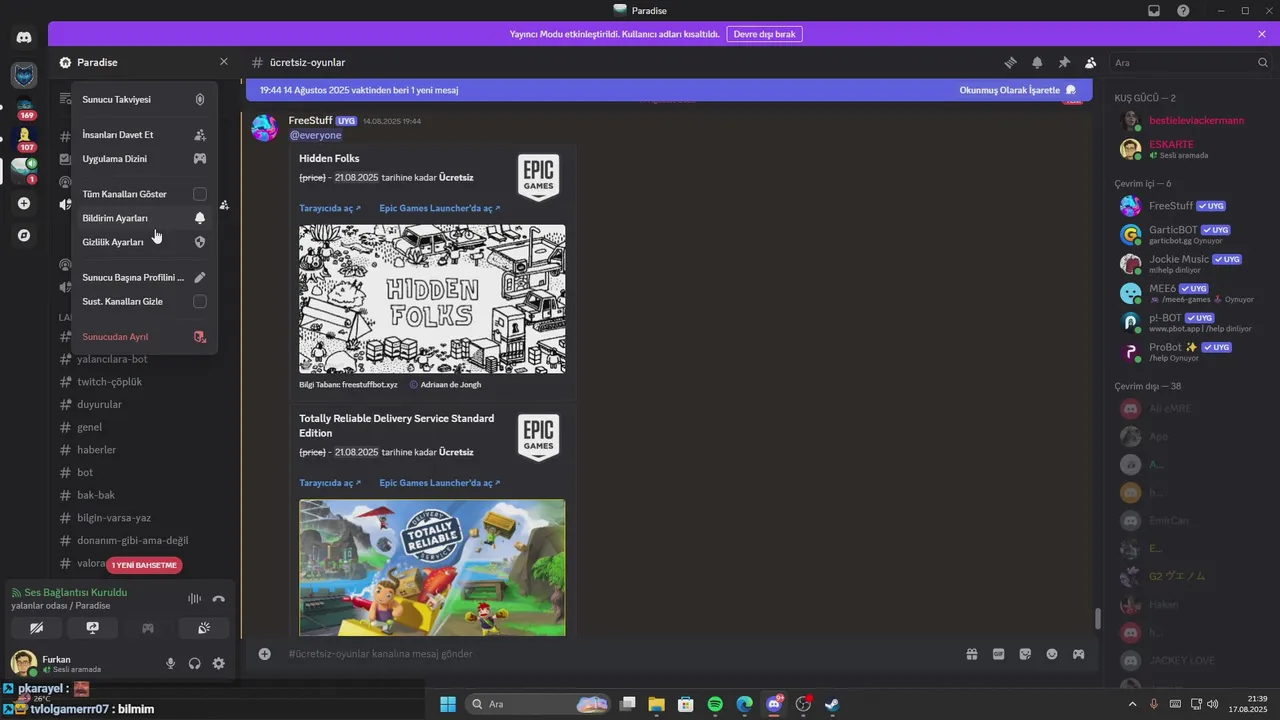Toggle camera in voice panel
This screenshot has width=1280, height=720.
point(37,628)
